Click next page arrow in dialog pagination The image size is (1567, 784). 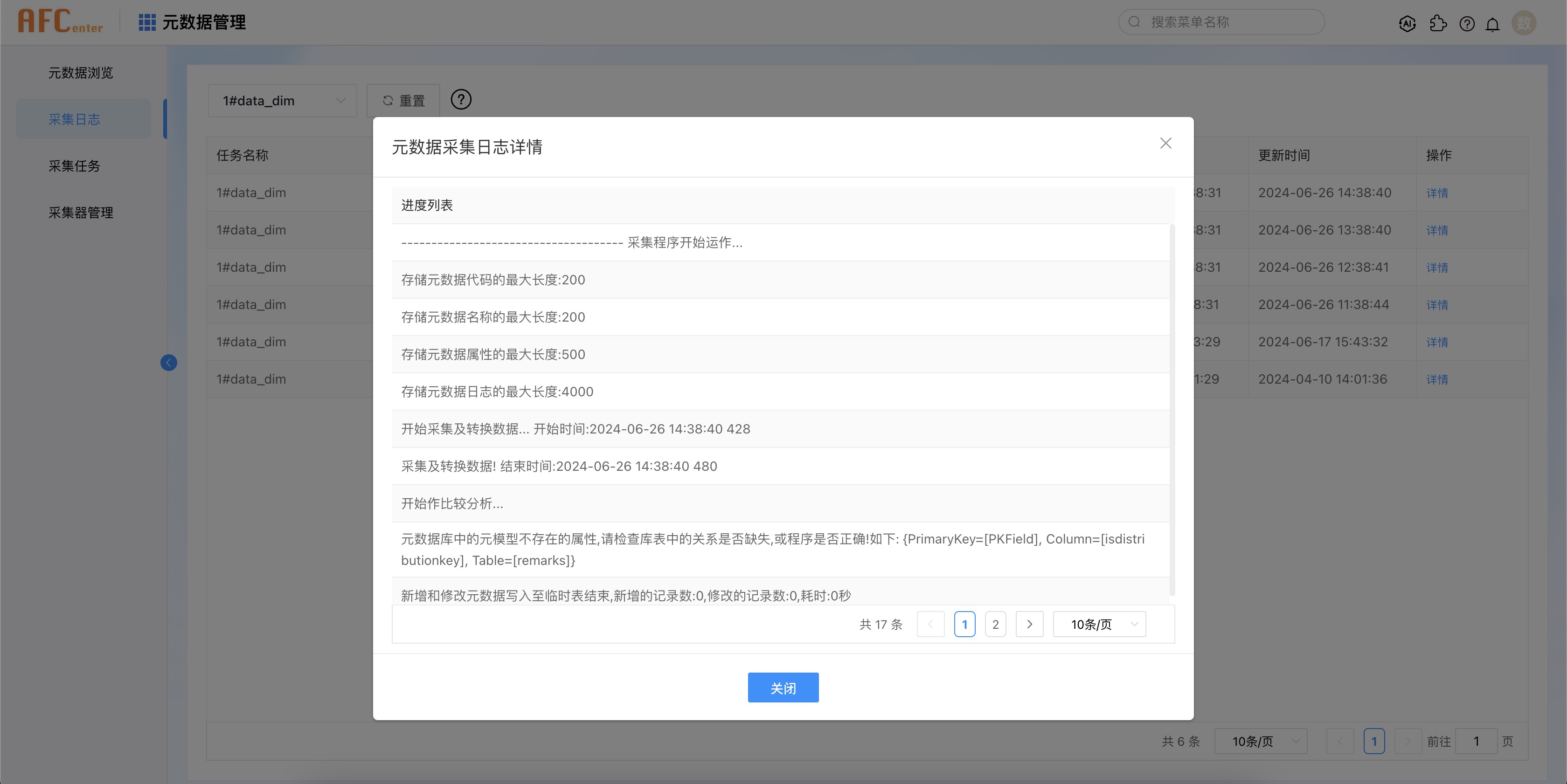1029,624
